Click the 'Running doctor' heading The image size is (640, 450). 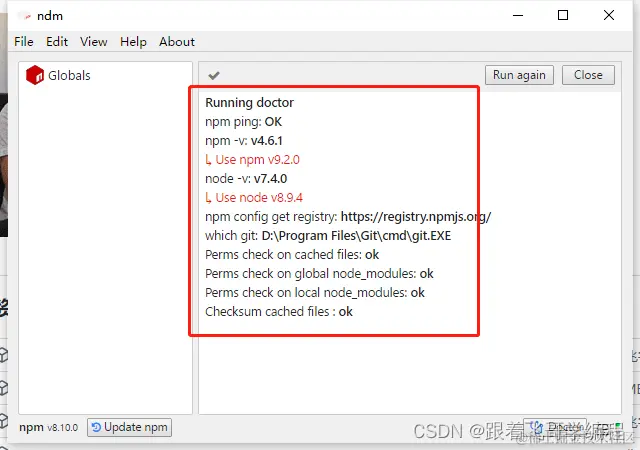tap(249, 102)
